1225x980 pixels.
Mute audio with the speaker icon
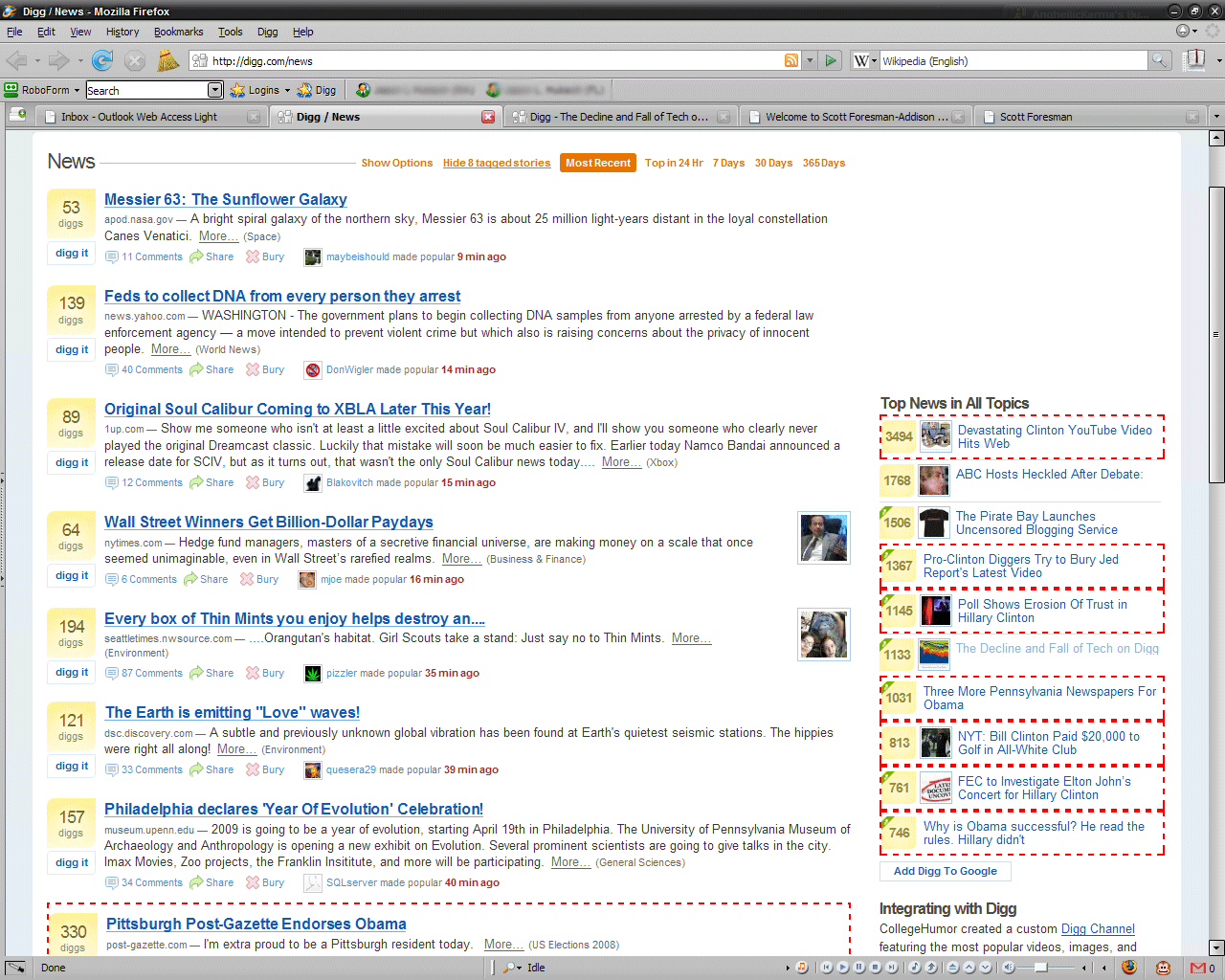[x=1008, y=968]
